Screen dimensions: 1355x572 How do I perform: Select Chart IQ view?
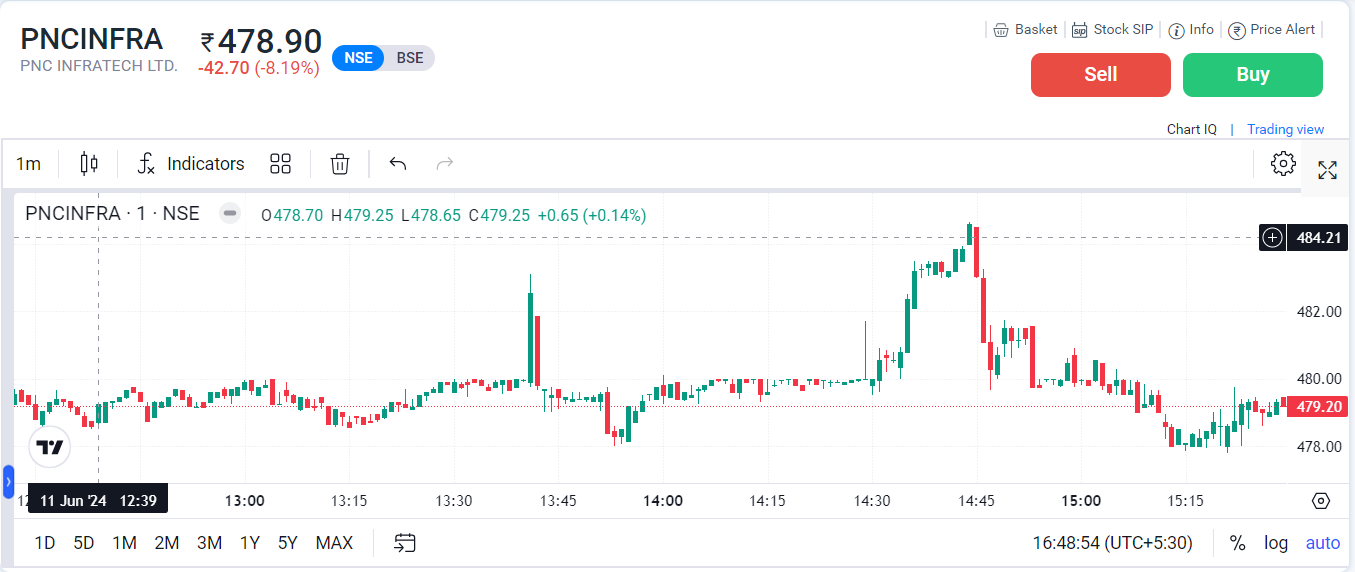(x=1192, y=129)
